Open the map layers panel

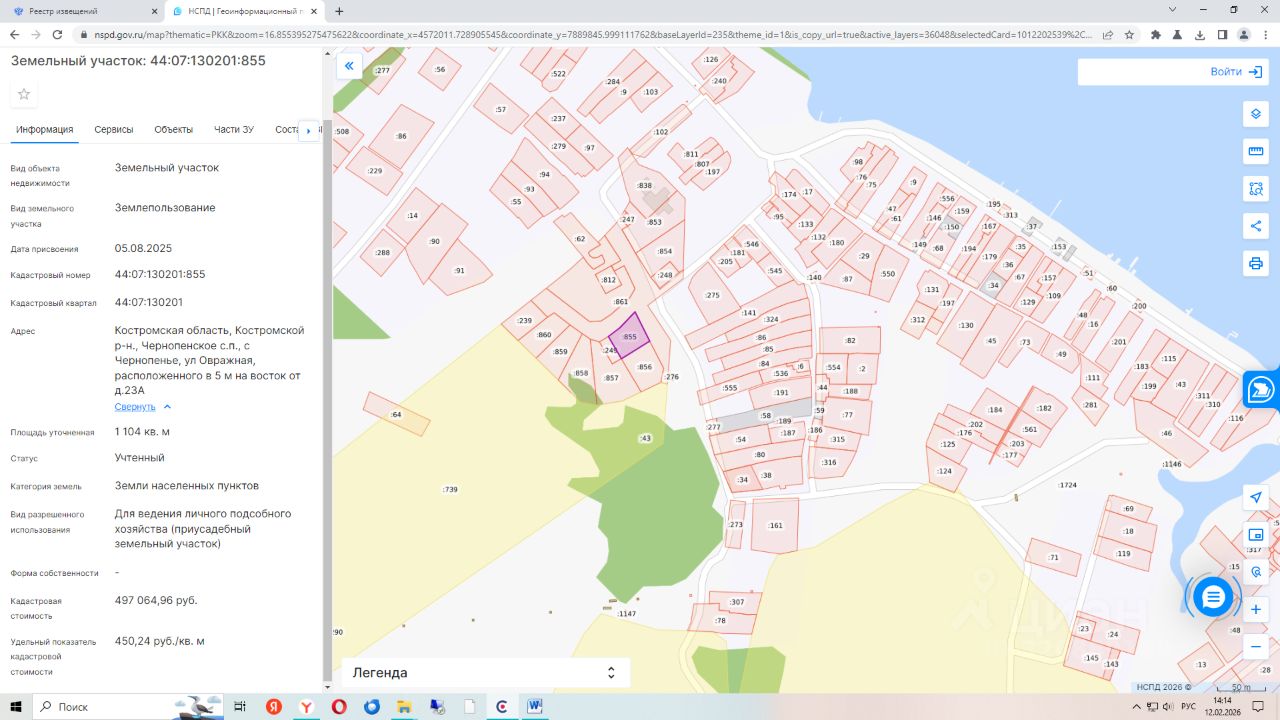click(1256, 114)
